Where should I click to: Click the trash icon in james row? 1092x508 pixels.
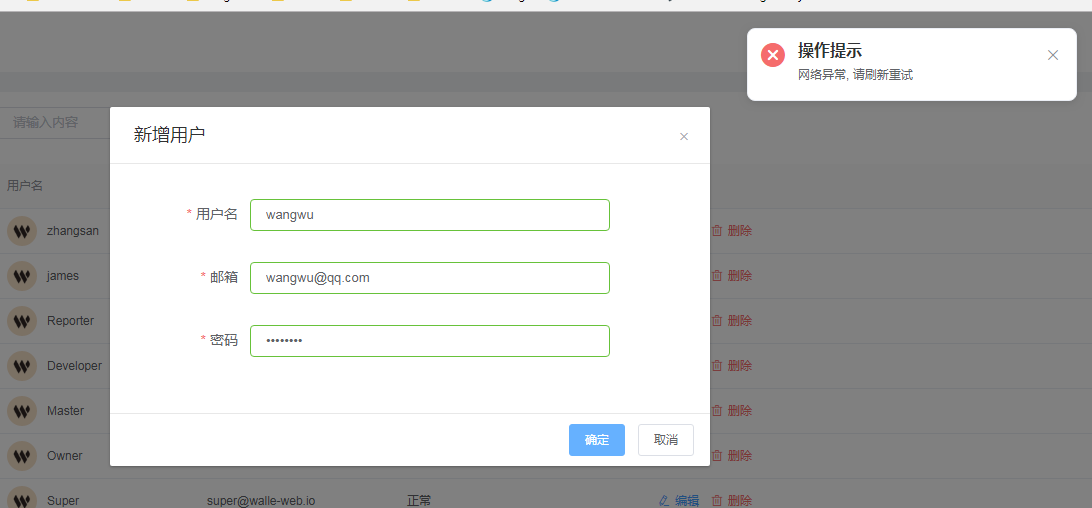pyautogui.click(x=717, y=275)
